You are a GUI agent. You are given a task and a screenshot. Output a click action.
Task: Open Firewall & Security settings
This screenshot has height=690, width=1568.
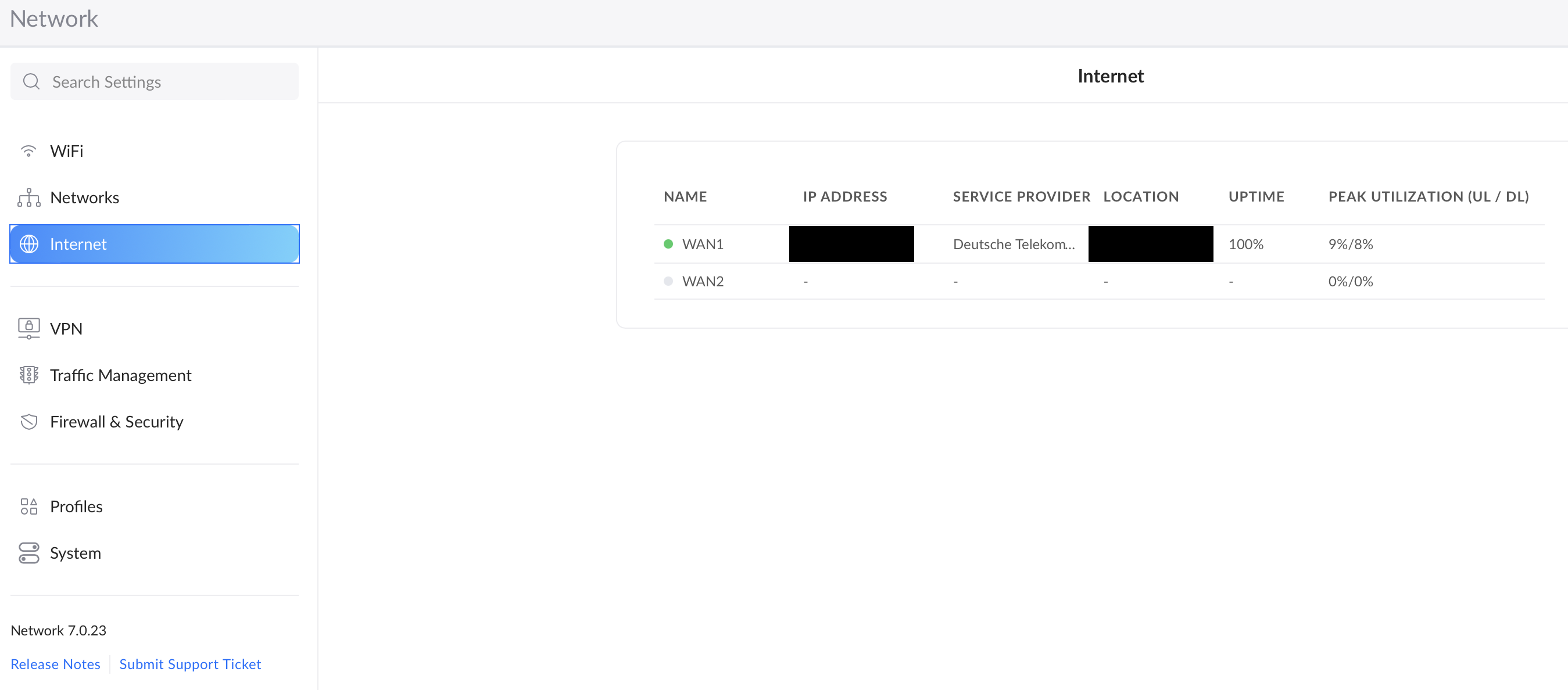(116, 422)
